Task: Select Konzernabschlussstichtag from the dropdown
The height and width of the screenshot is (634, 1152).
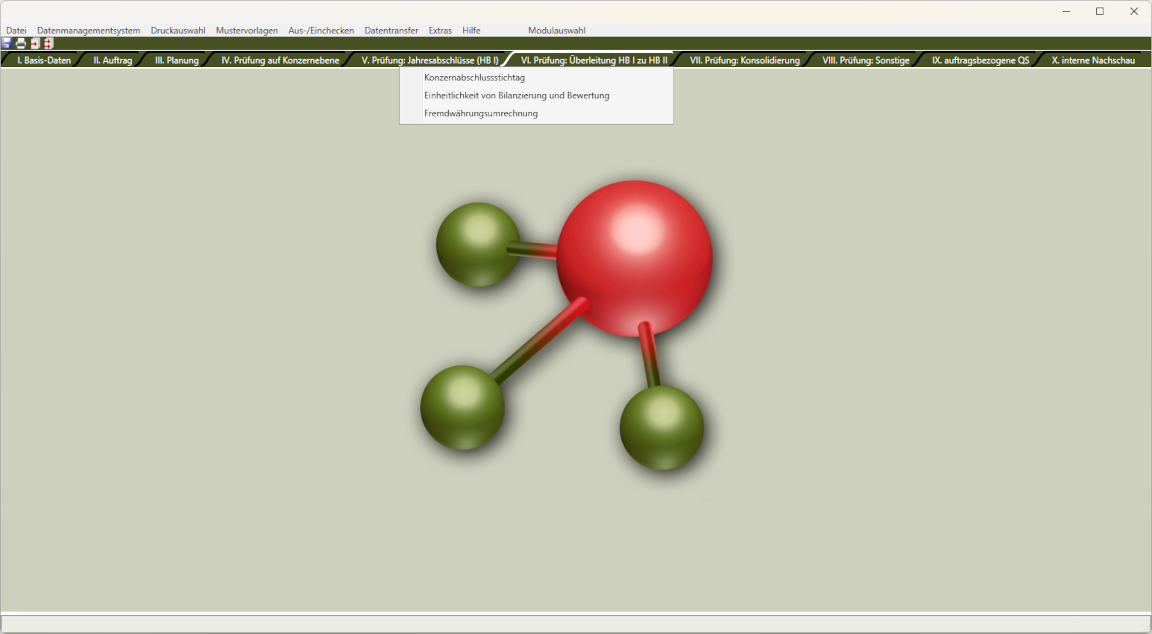Action: [x=474, y=78]
